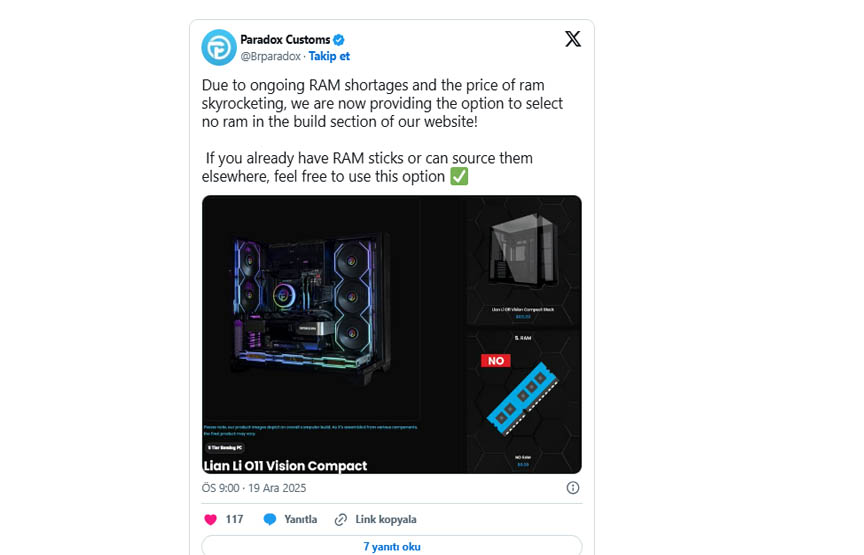864x555 pixels.
Task: Click the 117 likes count
Action: tap(234, 519)
